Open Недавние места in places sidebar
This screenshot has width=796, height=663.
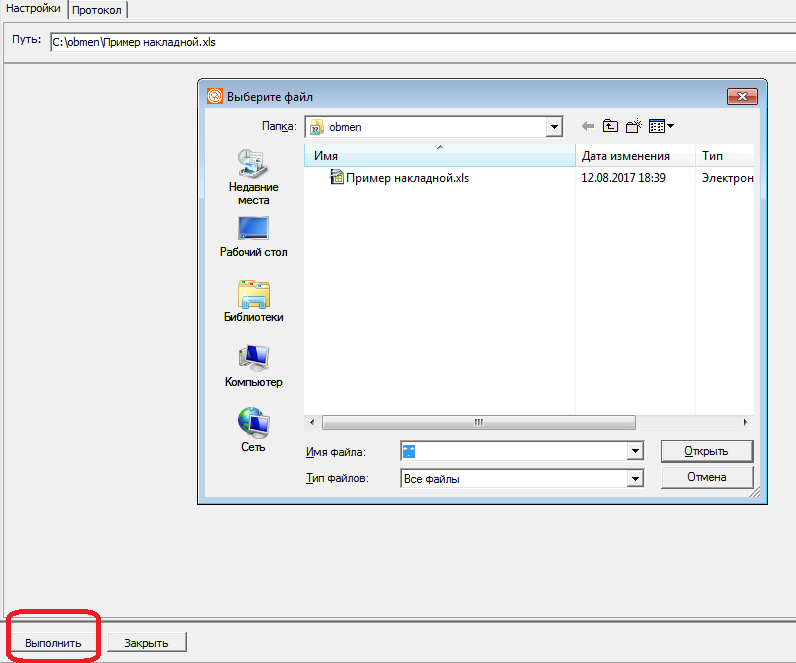(x=253, y=176)
